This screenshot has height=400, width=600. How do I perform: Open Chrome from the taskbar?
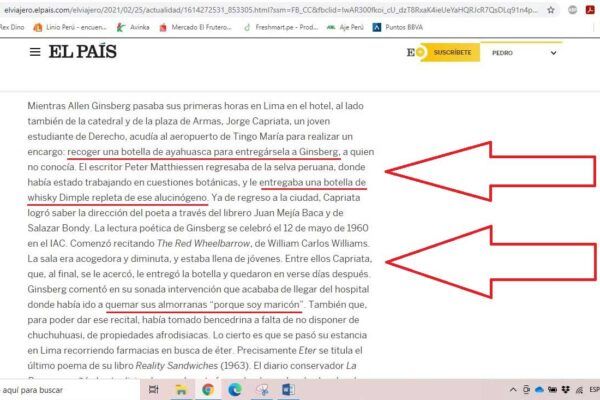[x=207, y=390]
